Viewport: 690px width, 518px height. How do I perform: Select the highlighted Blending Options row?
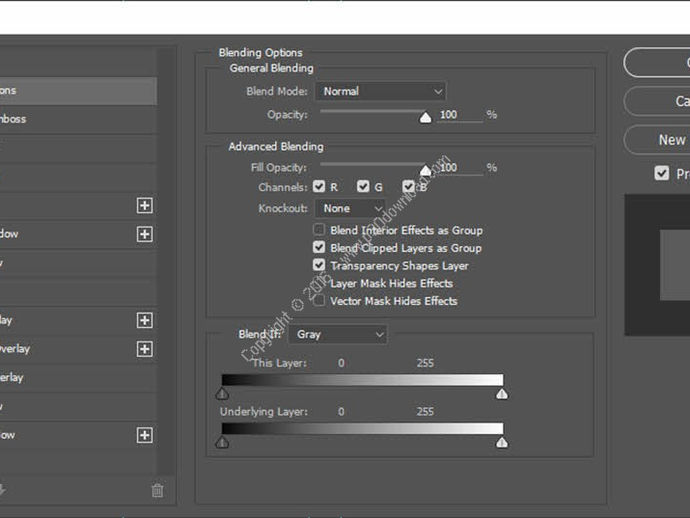tap(78, 91)
